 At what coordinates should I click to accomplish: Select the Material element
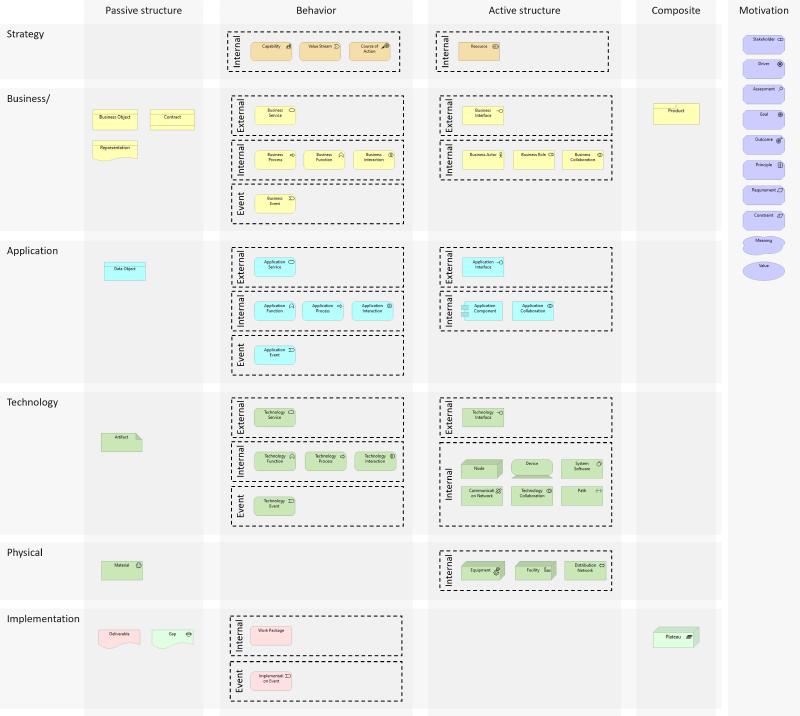click(x=122, y=571)
